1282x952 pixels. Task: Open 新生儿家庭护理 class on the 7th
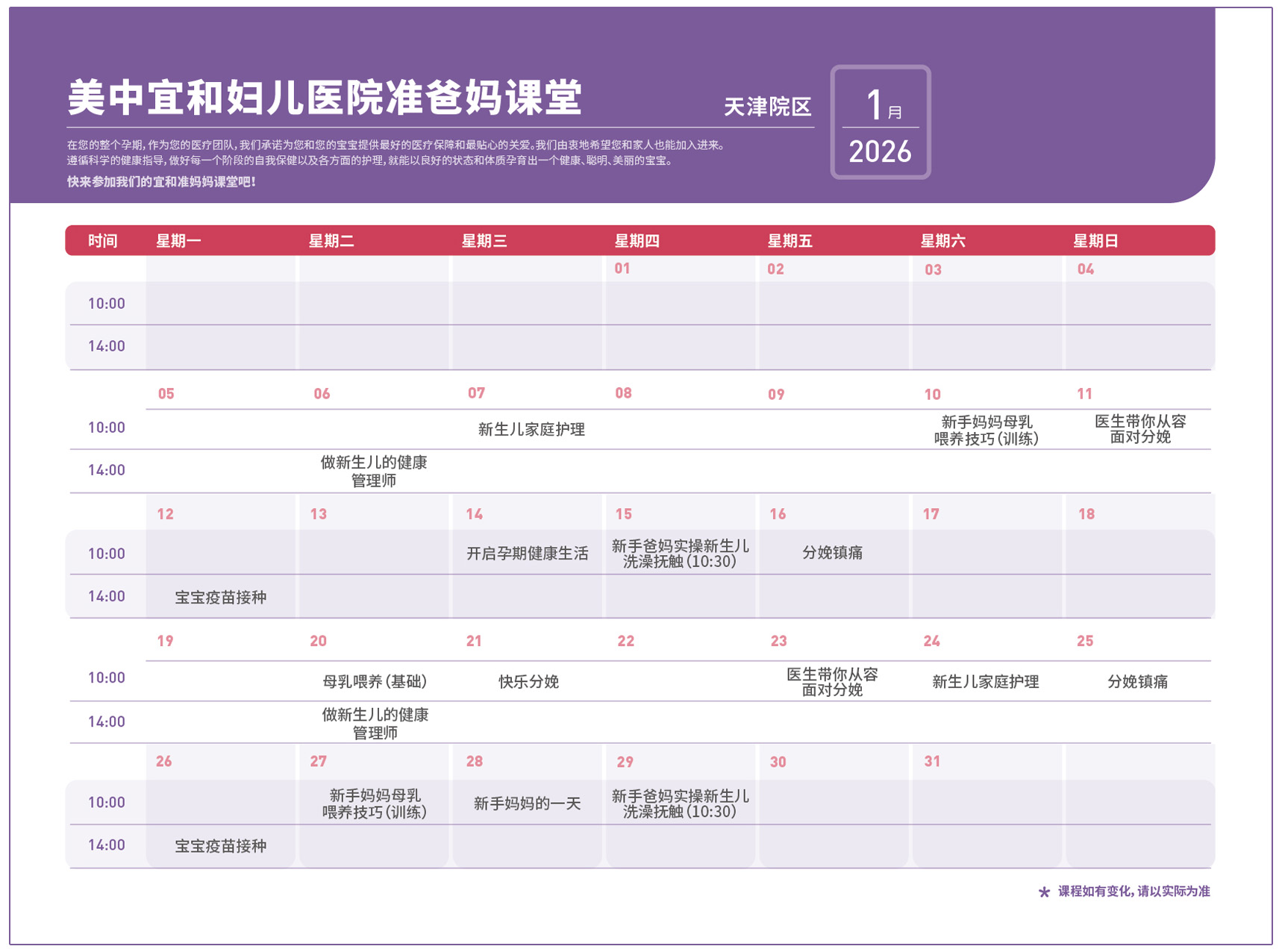531,429
